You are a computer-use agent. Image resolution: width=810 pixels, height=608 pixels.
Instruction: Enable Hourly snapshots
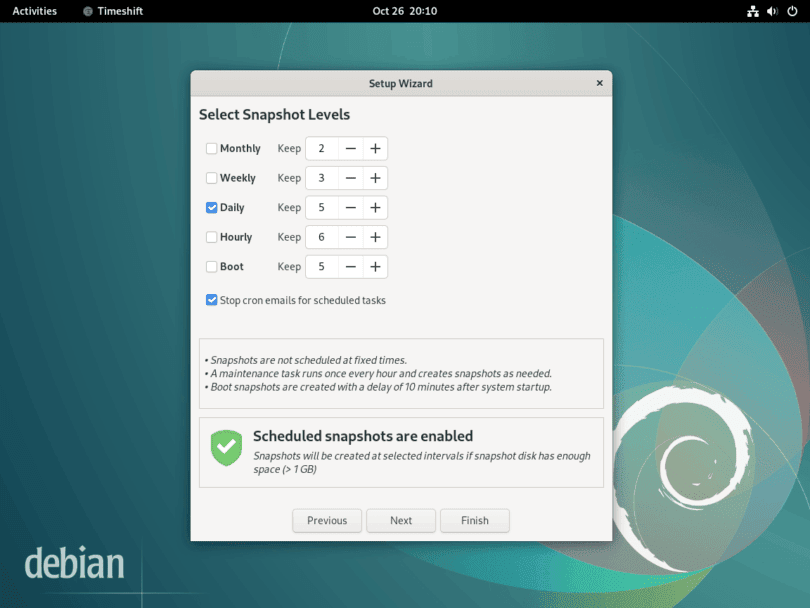click(211, 237)
